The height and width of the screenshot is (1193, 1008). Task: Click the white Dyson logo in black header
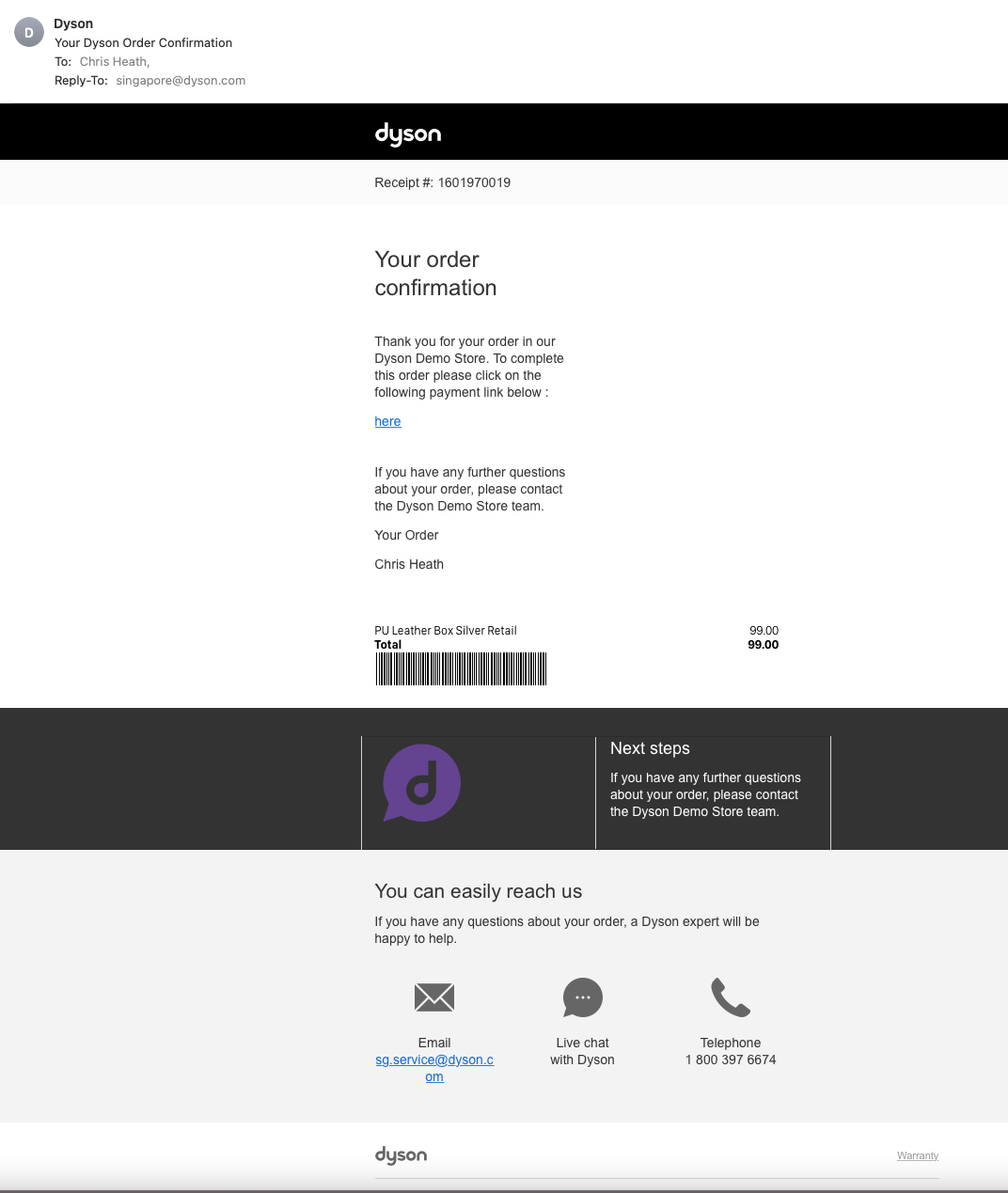pos(407,133)
